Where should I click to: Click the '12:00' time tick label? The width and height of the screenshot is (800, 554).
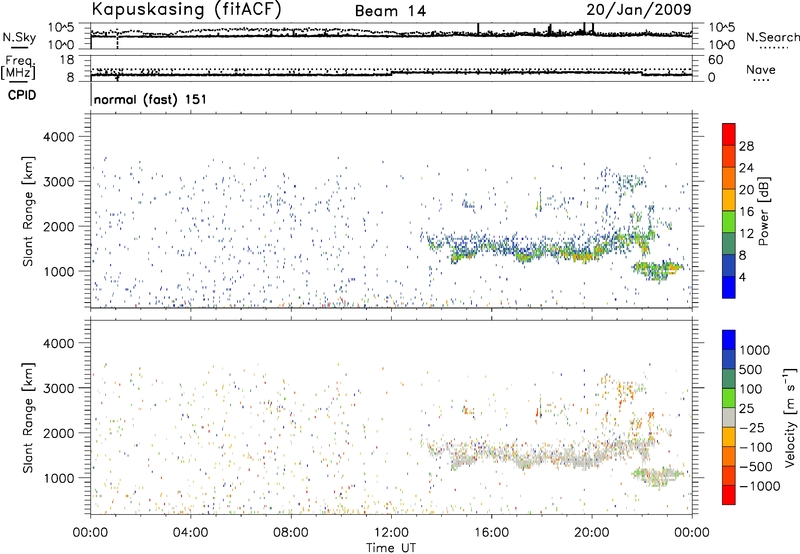point(391,533)
